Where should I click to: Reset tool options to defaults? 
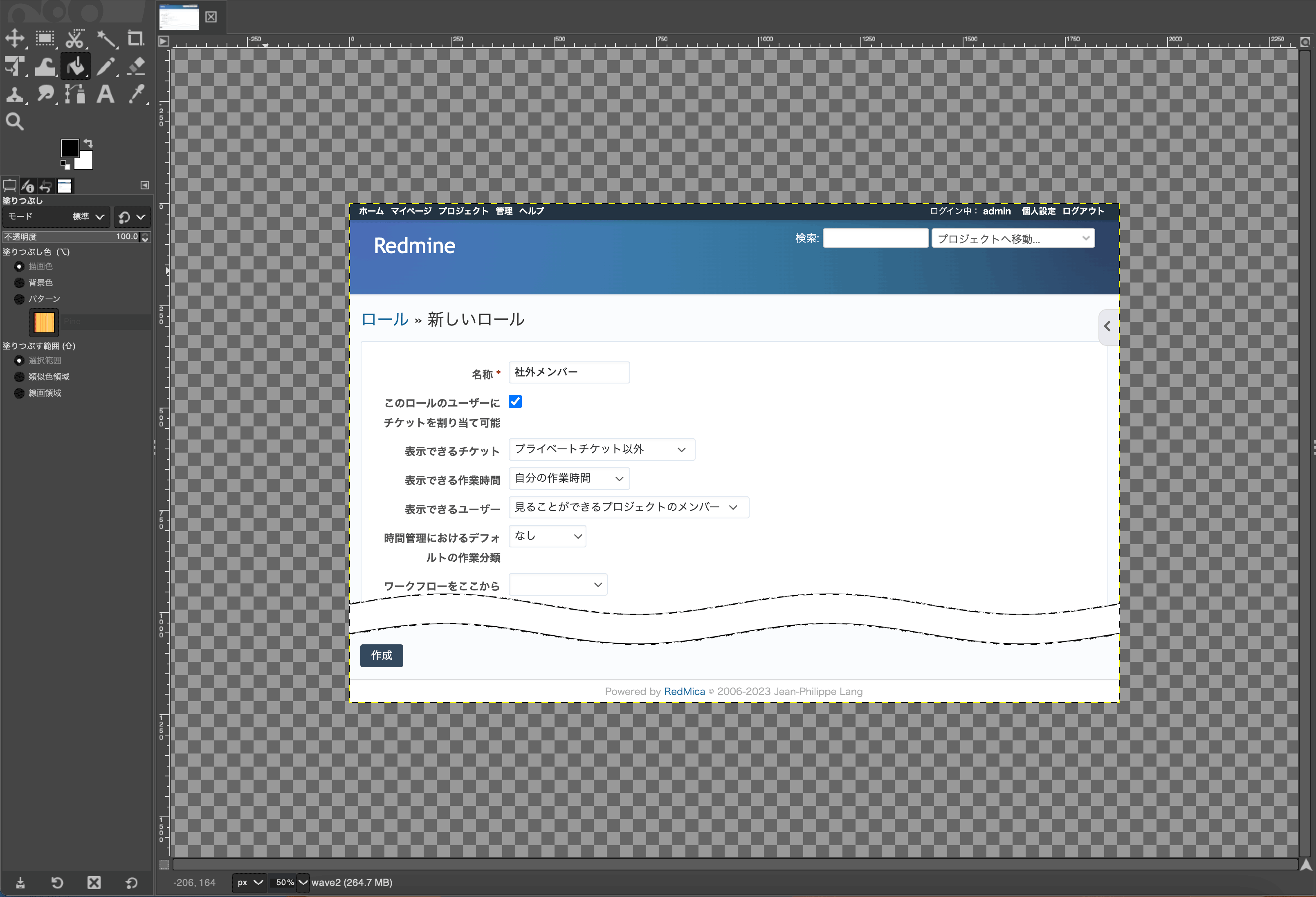coord(131,882)
